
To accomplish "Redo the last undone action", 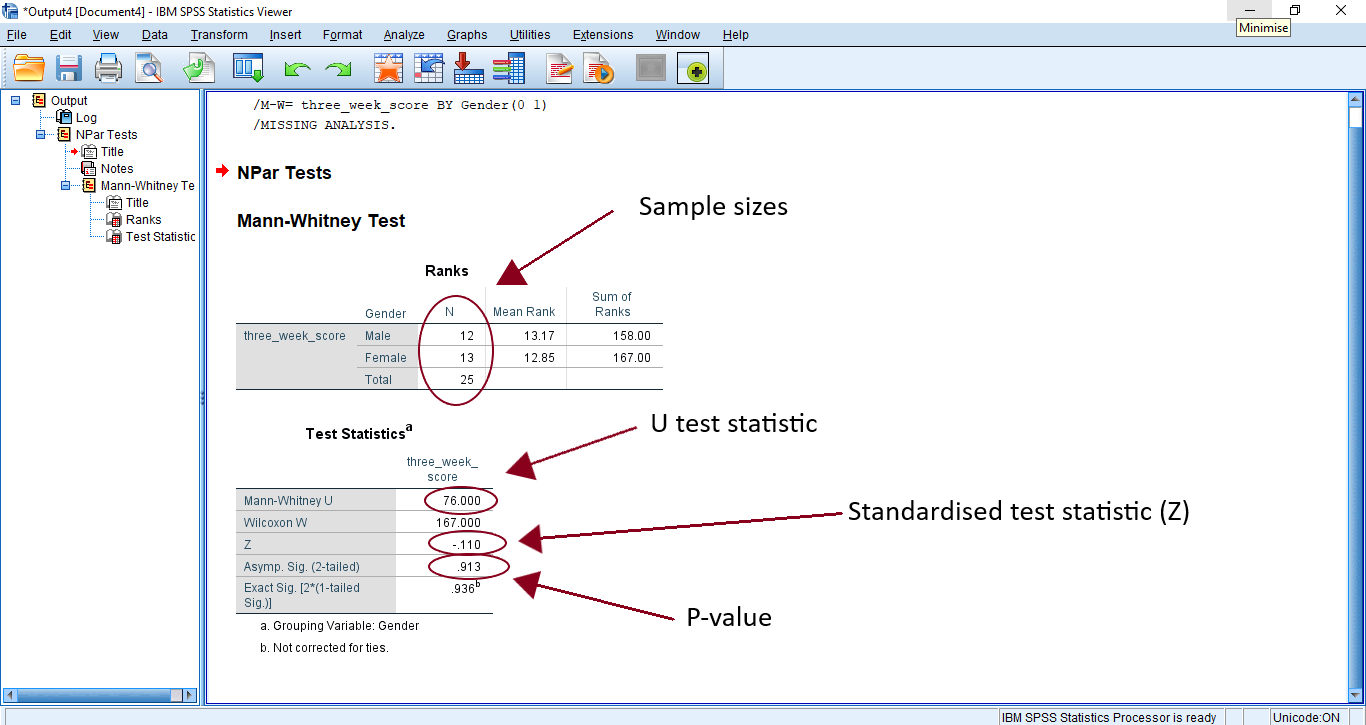I will tap(338, 69).
